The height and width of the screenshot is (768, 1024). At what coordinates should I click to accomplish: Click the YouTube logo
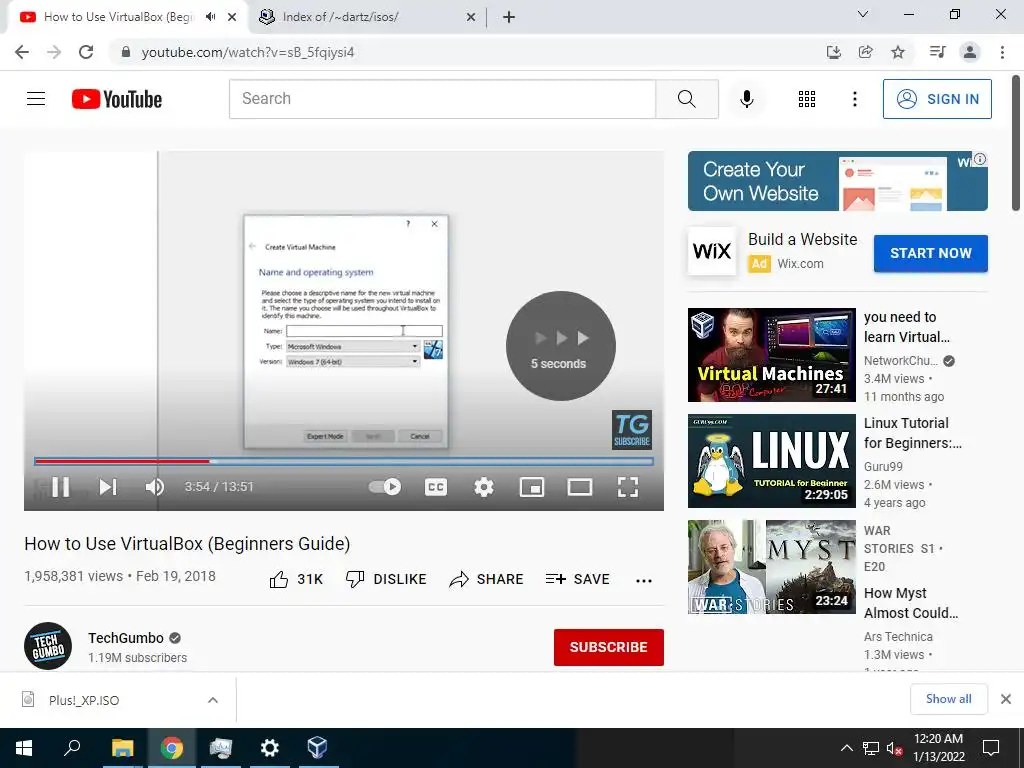click(117, 99)
